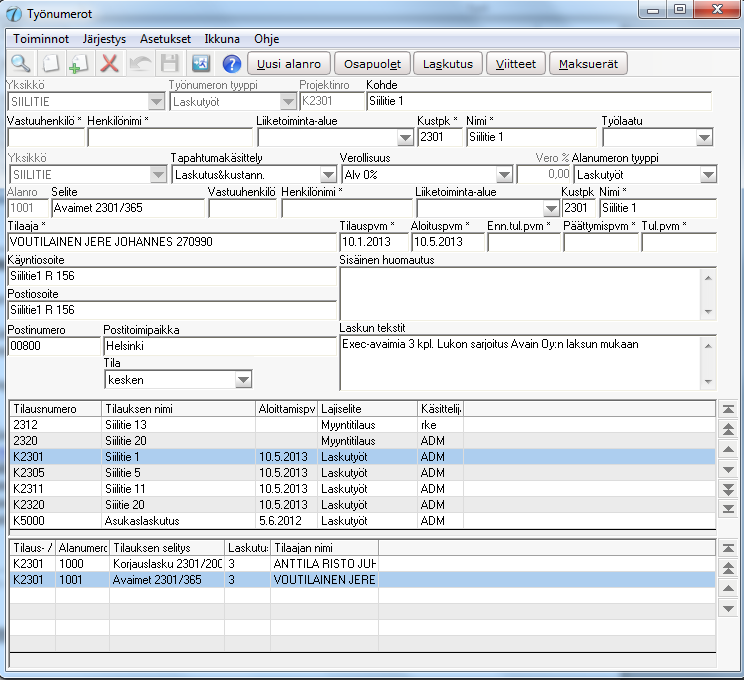Click the blue question mark help icon

pyautogui.click(x=232, y=64)
